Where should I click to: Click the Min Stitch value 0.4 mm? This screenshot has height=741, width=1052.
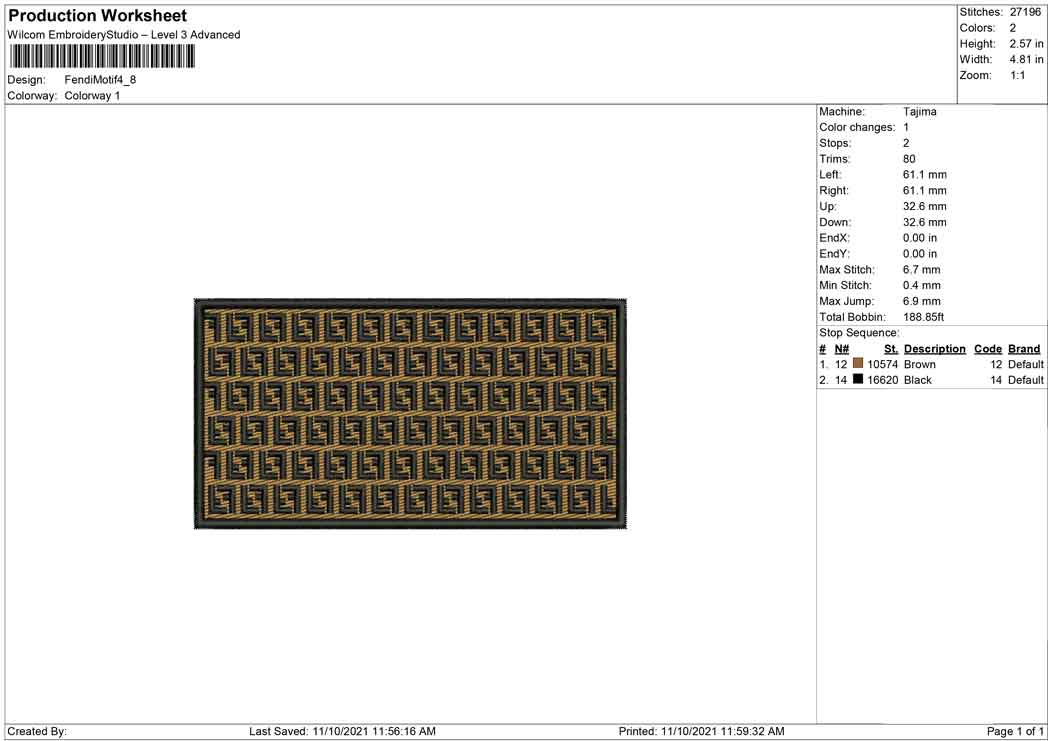tap(921, 285)
